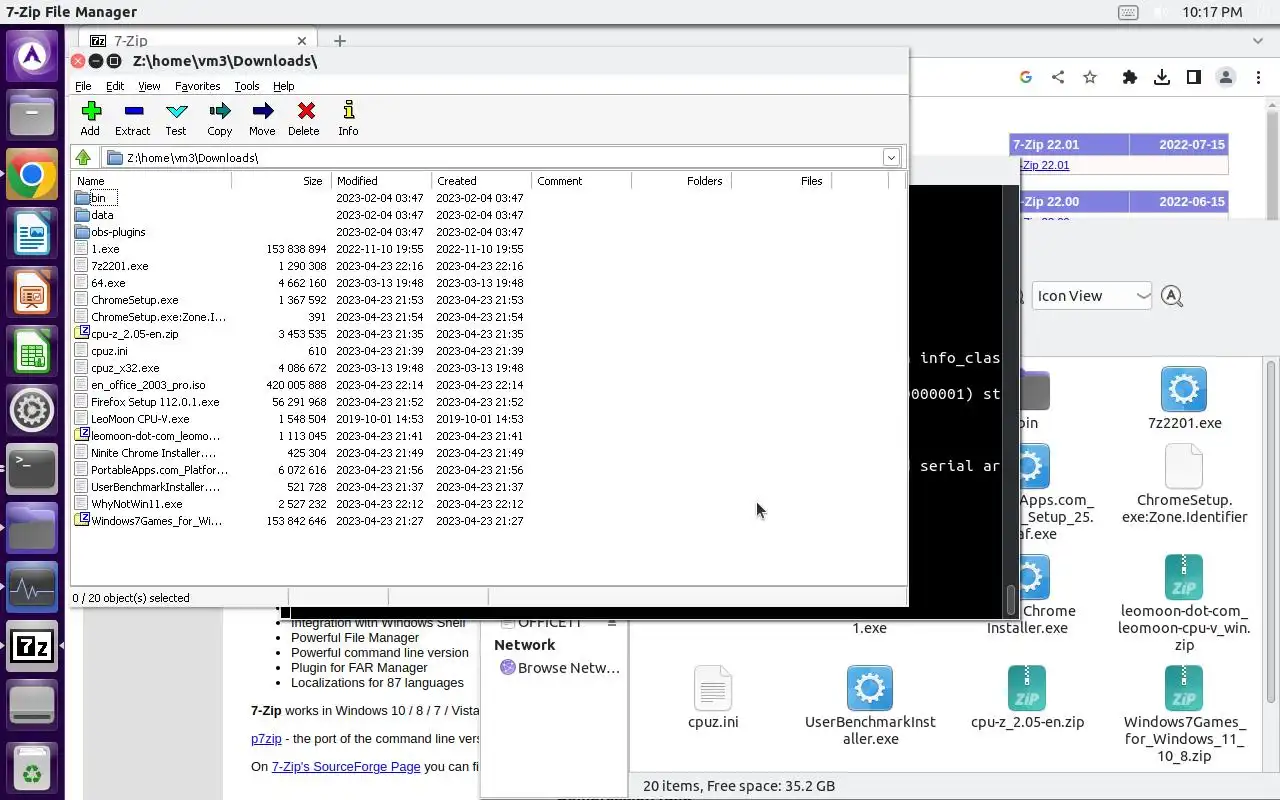
Task: Open the browser three-dot menu
Action: [1258, 77]
